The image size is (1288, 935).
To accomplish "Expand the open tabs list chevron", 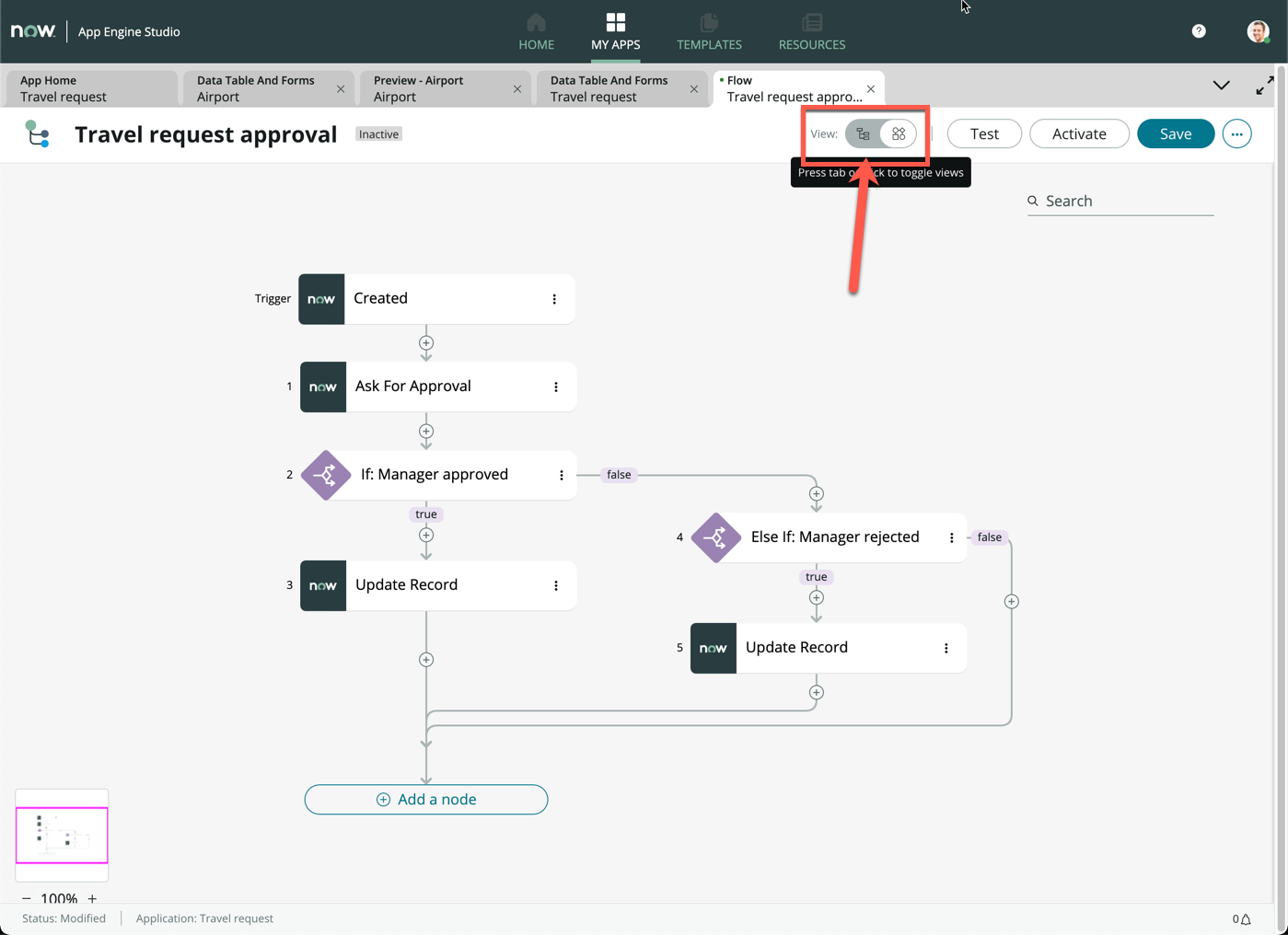I will (x=1221, y=86).
